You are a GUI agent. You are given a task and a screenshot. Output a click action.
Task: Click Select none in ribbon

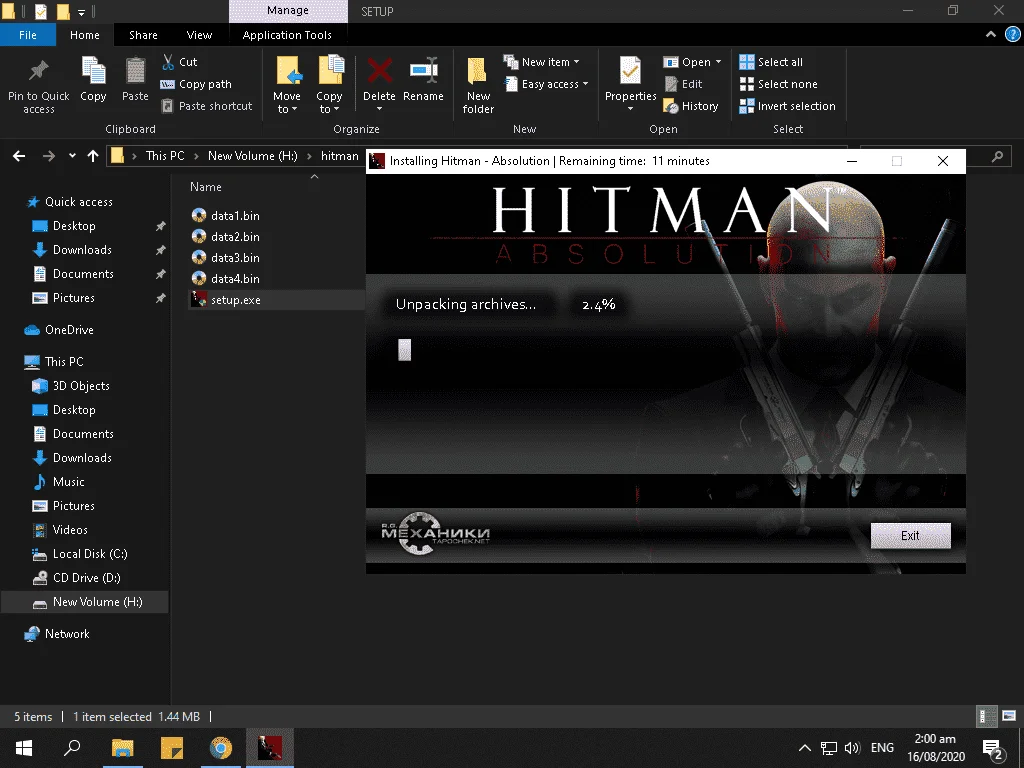pos(778,84)
